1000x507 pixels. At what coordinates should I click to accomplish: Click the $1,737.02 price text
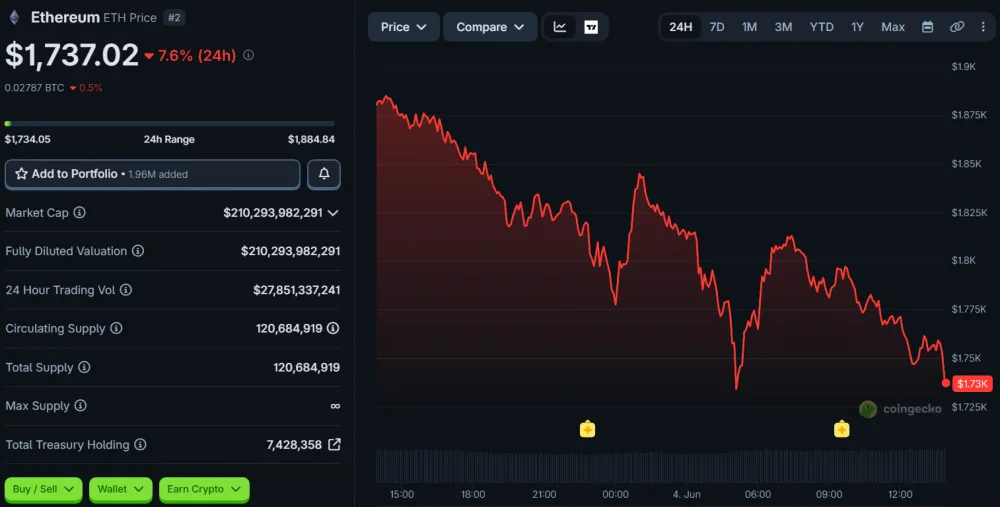point(71,55)
